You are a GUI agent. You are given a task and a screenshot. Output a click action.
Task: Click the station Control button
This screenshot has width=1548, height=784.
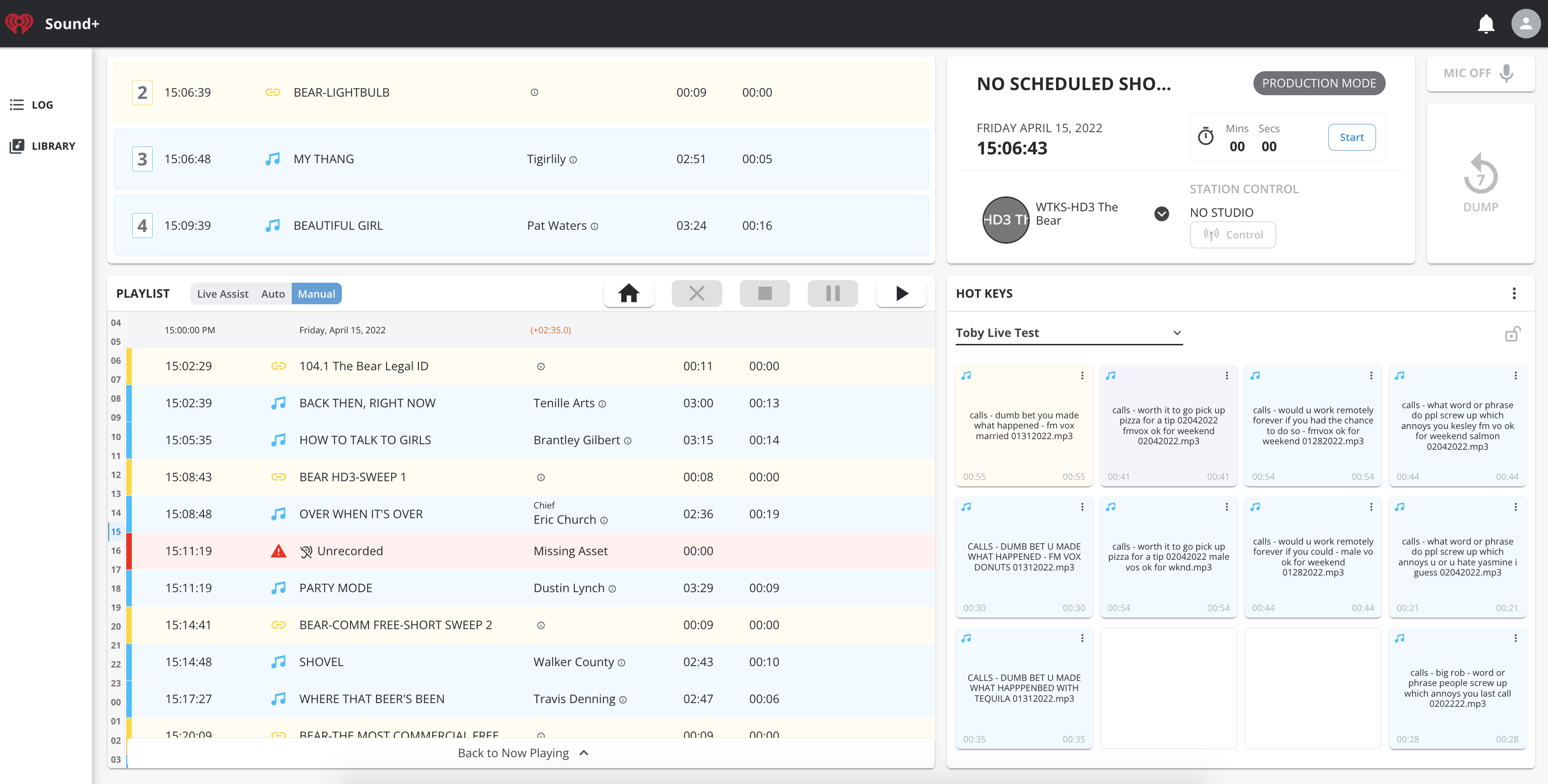[1233, 235]
